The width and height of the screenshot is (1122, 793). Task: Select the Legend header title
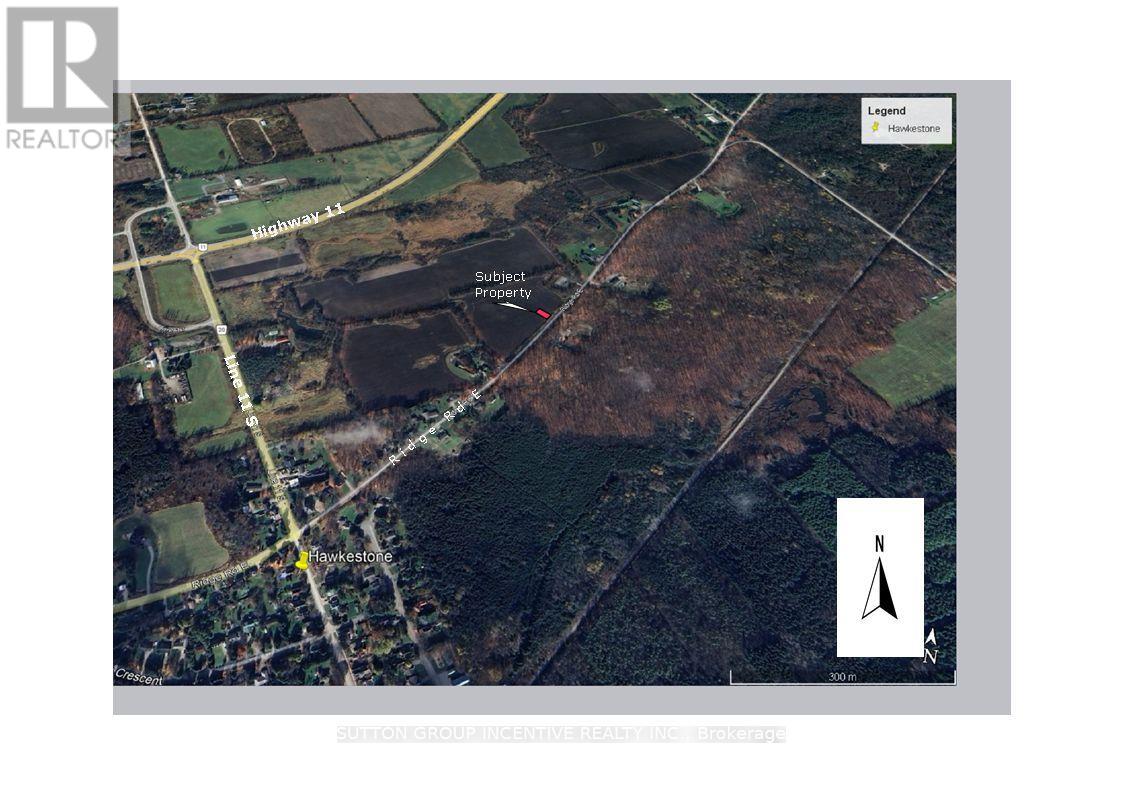click(x=889, y=110)
